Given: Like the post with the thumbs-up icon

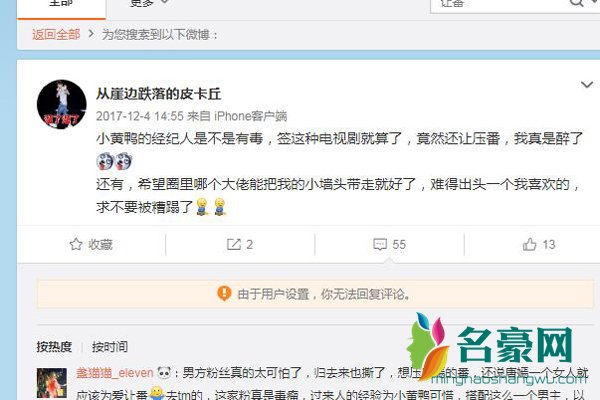Looking at the screenshot, I should [530, 244].
